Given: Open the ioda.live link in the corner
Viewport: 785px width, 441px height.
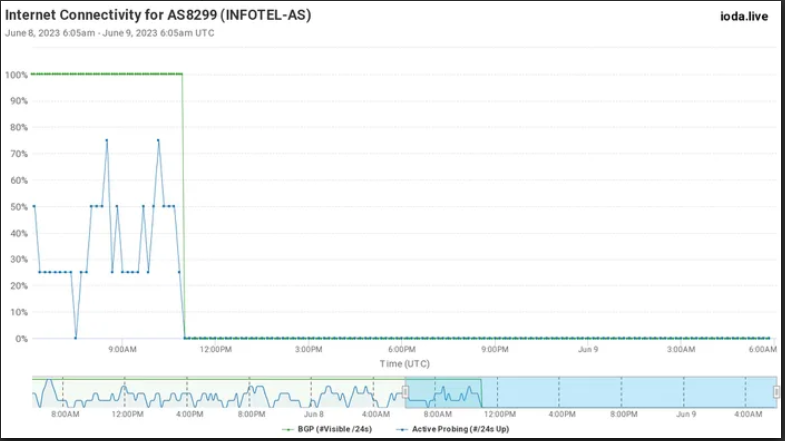Looking at the screenshot, I should point(743,16).
